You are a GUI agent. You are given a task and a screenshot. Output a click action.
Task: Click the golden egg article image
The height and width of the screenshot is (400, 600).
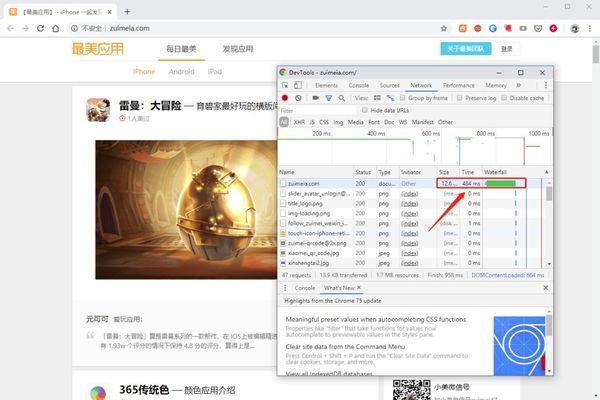tap(186, 209)
